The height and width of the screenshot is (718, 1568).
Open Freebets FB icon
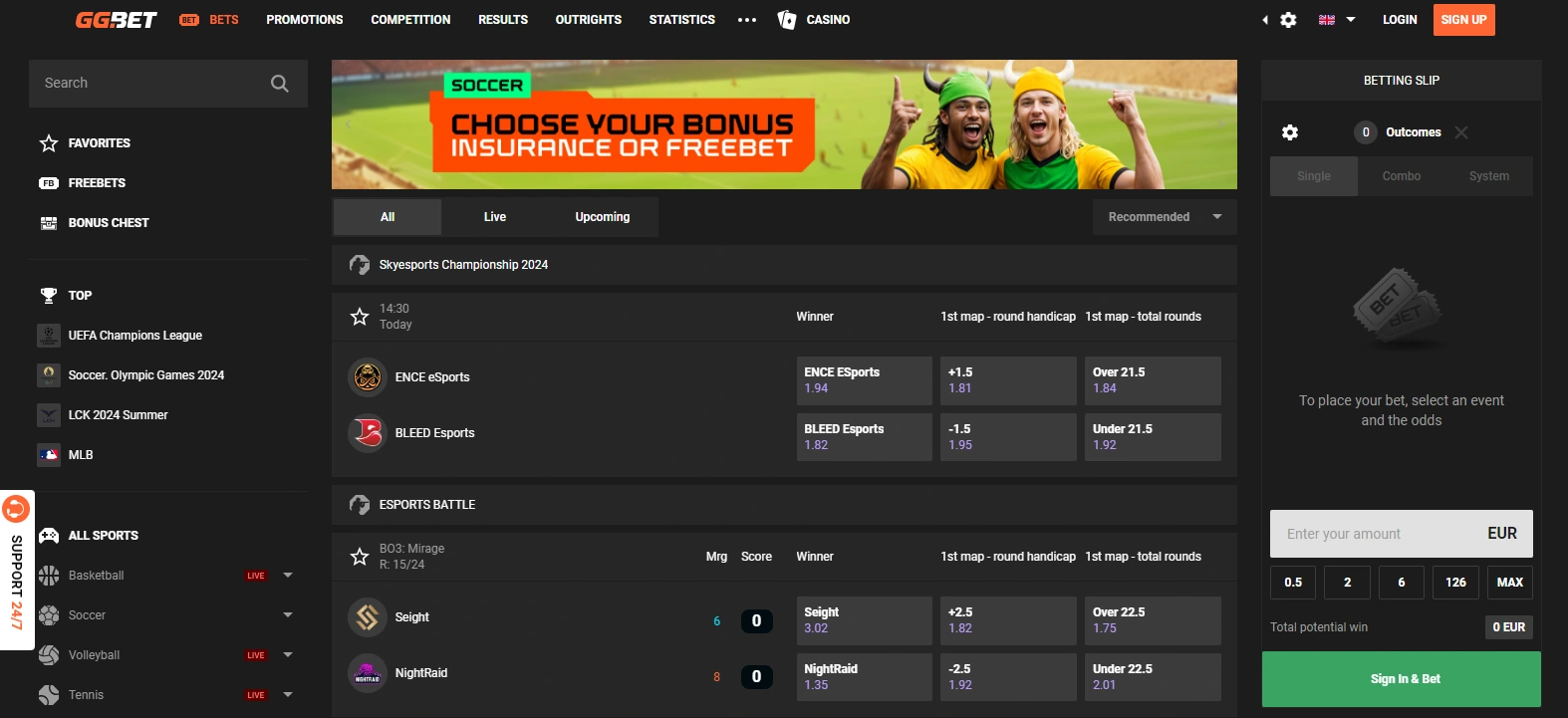coord(49,183)
